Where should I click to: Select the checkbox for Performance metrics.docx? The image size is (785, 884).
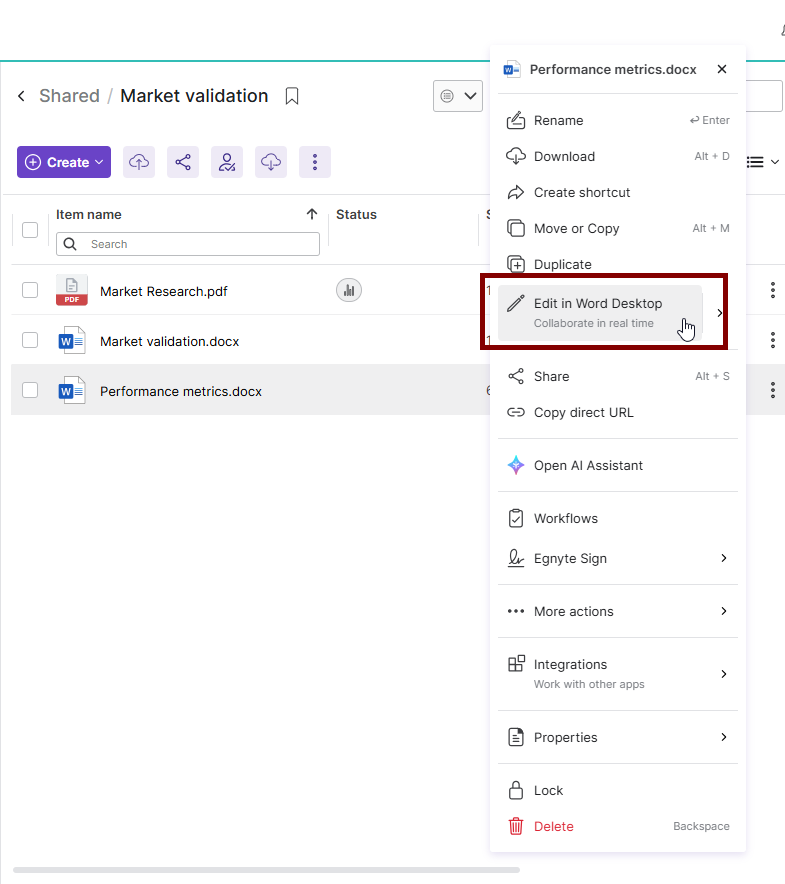point(30,390)
